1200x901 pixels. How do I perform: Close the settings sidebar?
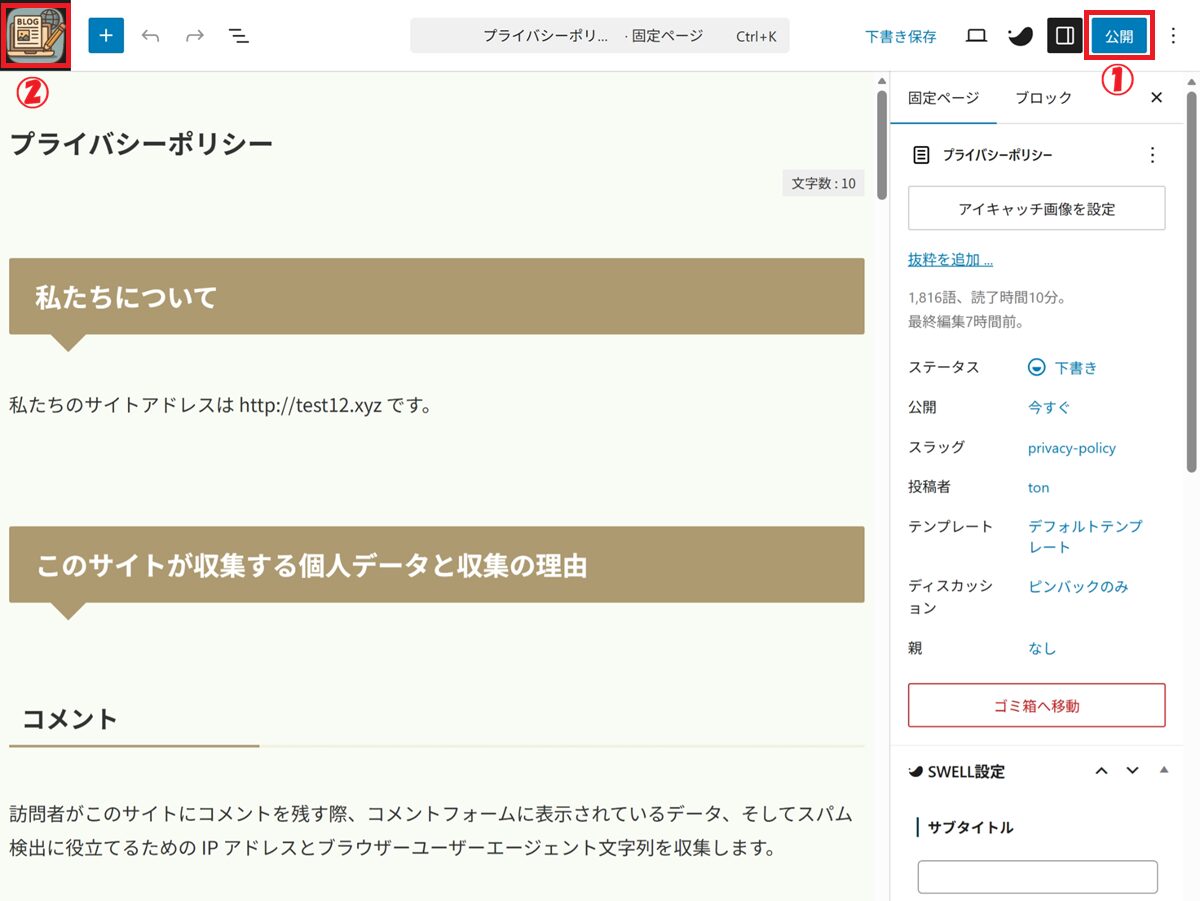[1156, 97]
